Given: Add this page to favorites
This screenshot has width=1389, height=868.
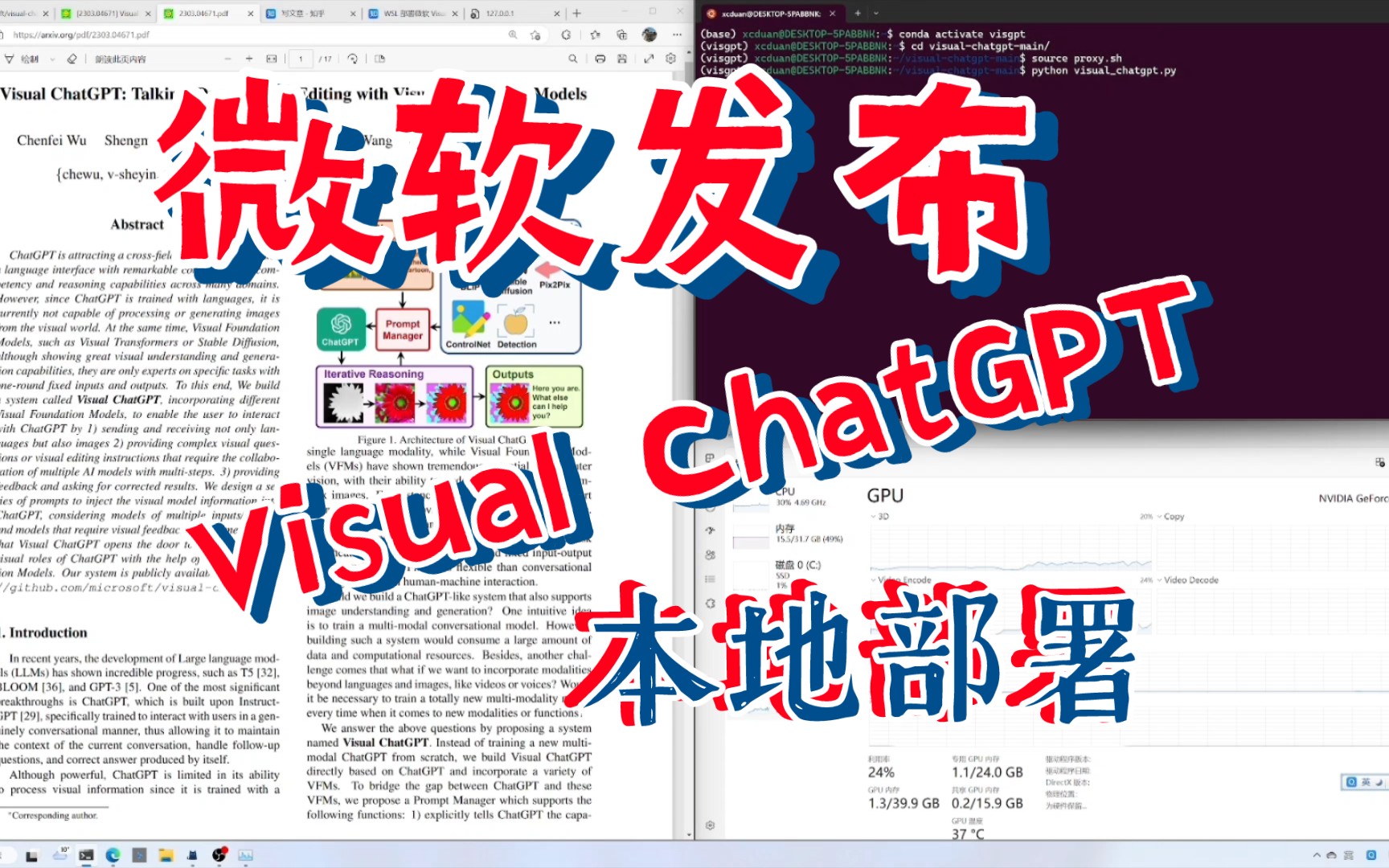Looking at the screenshot, I should coord(535,35).
